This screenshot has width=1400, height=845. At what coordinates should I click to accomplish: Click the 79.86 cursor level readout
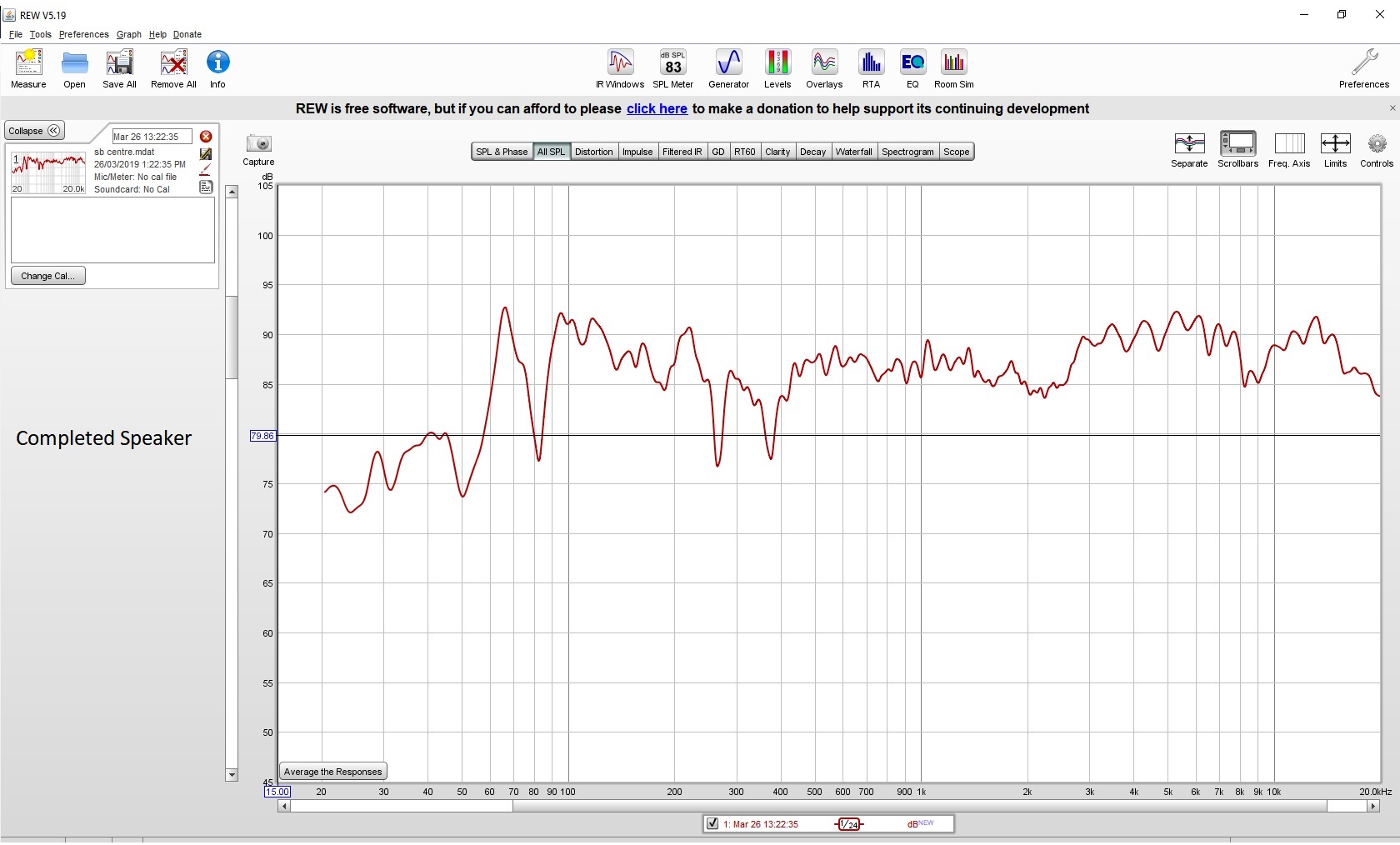(x=262, y=436)
